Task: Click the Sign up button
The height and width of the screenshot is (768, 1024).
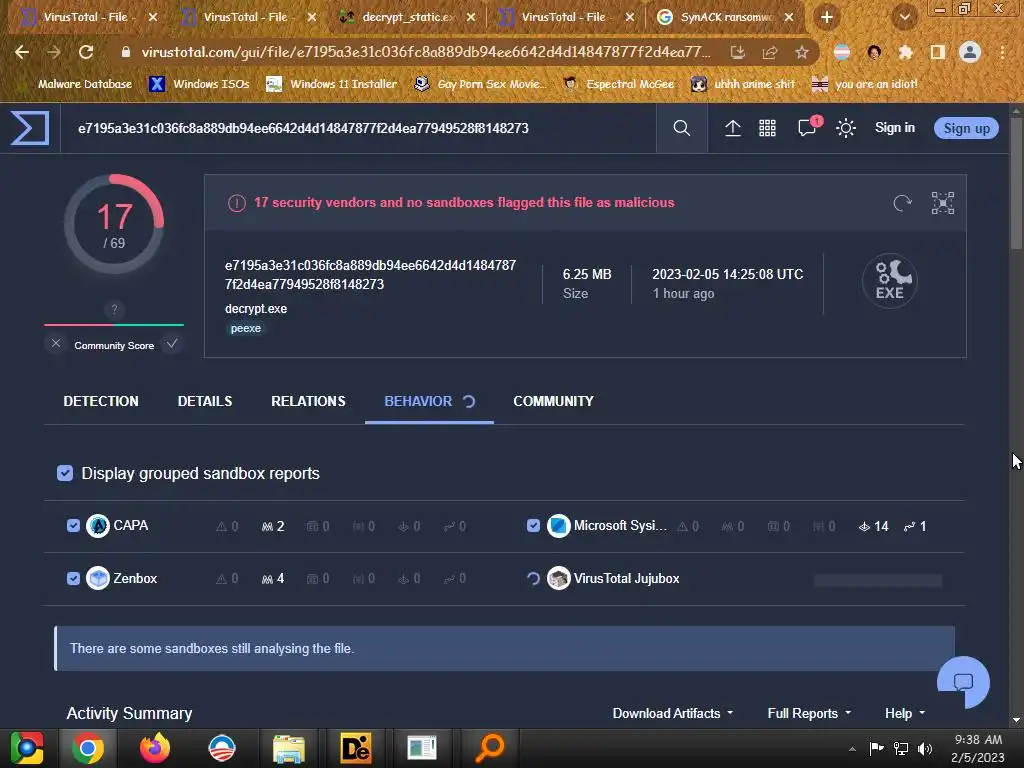Action: [x=967, y=128]
